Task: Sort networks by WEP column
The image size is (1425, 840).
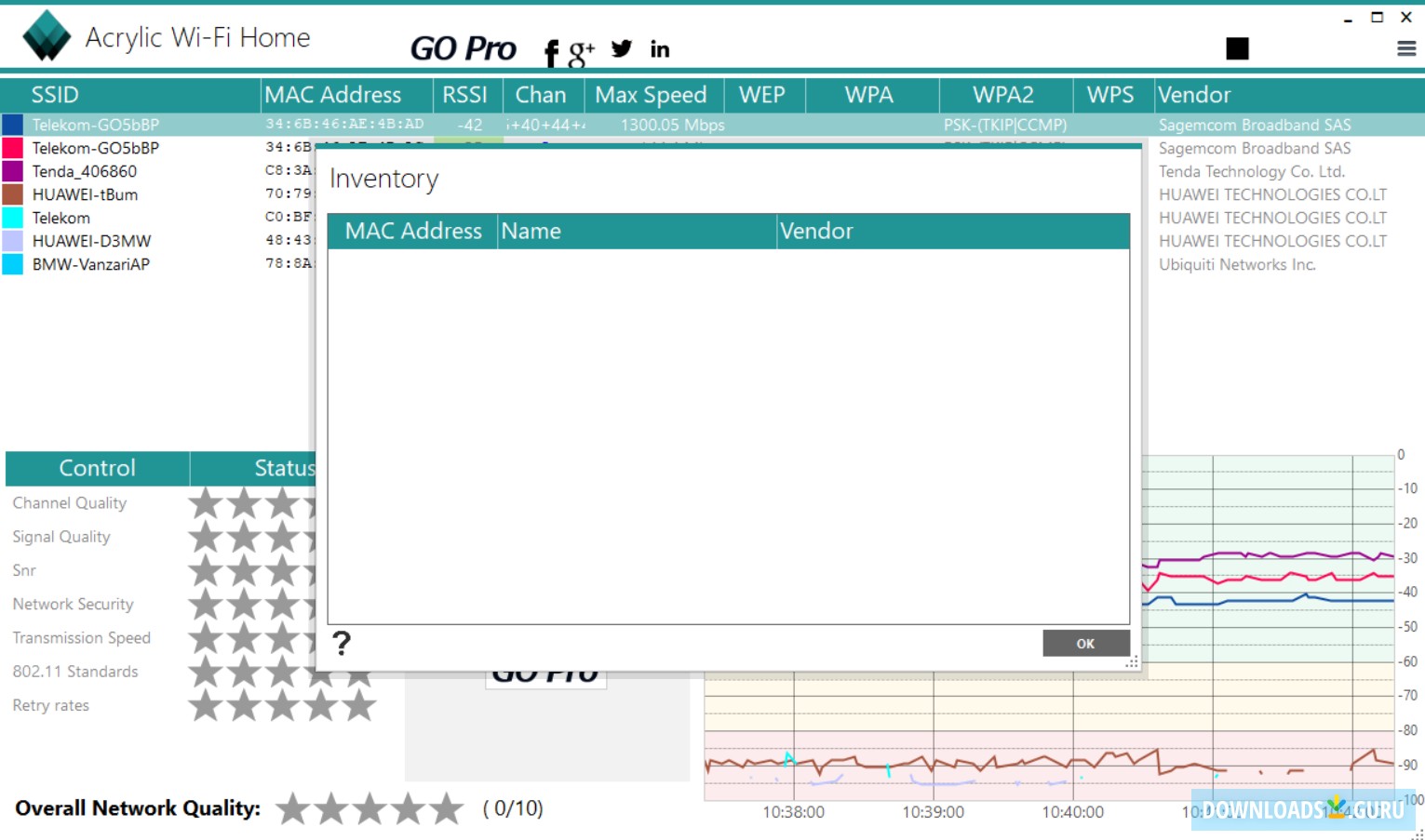Action: point(764,95)
